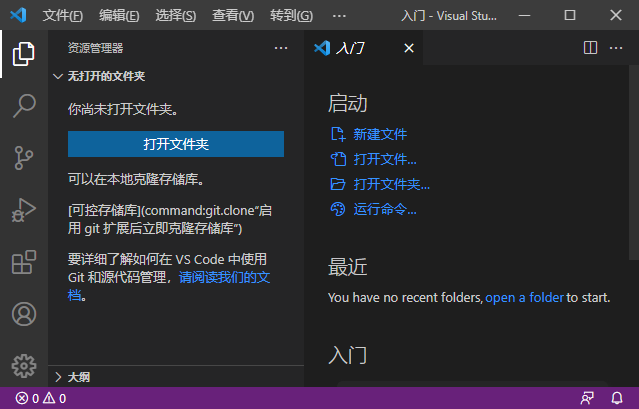Open the 文件(F) menu
Screen dimensions: 639x409
pos(63,15)
